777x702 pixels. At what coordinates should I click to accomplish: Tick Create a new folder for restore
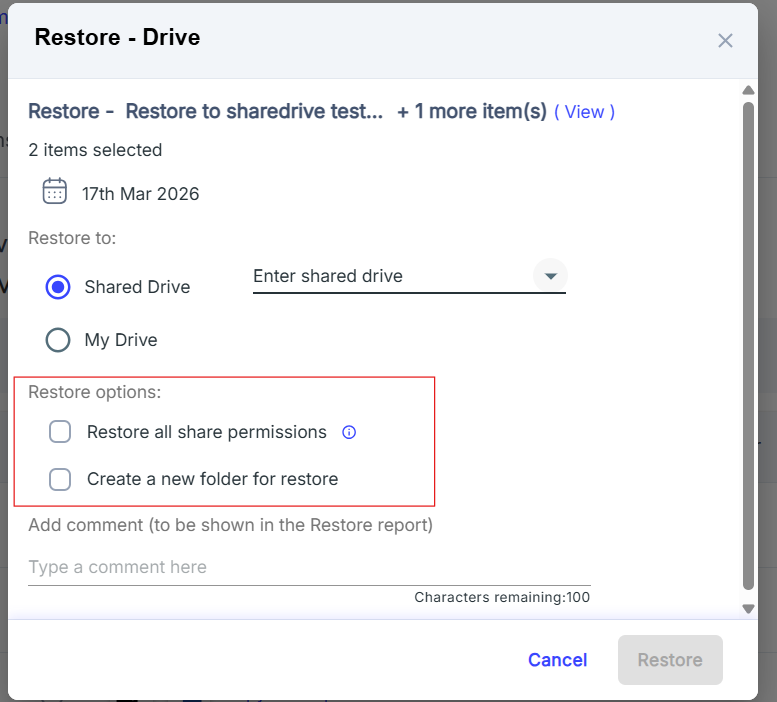pos(60,479)
